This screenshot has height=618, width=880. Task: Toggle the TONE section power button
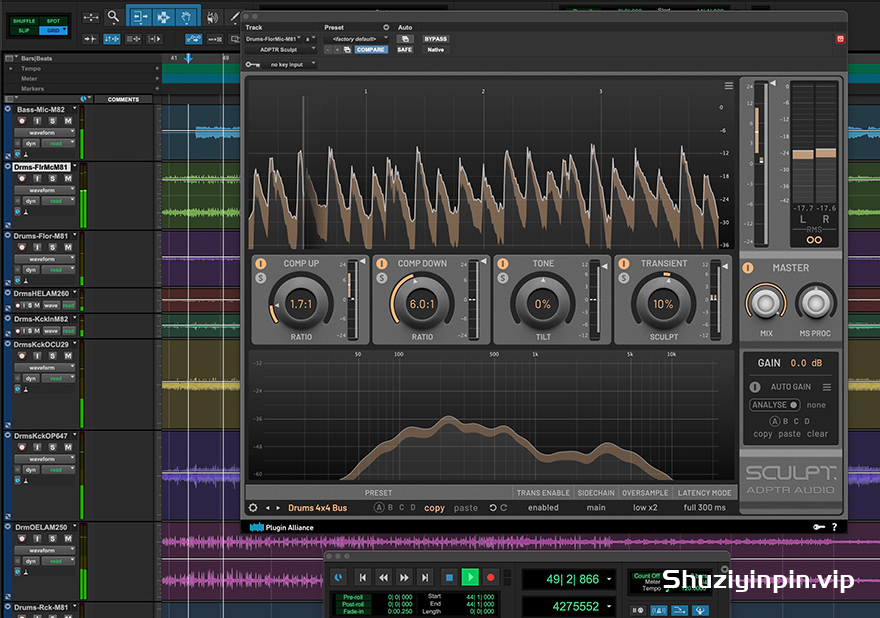click(x=503, y=263)
